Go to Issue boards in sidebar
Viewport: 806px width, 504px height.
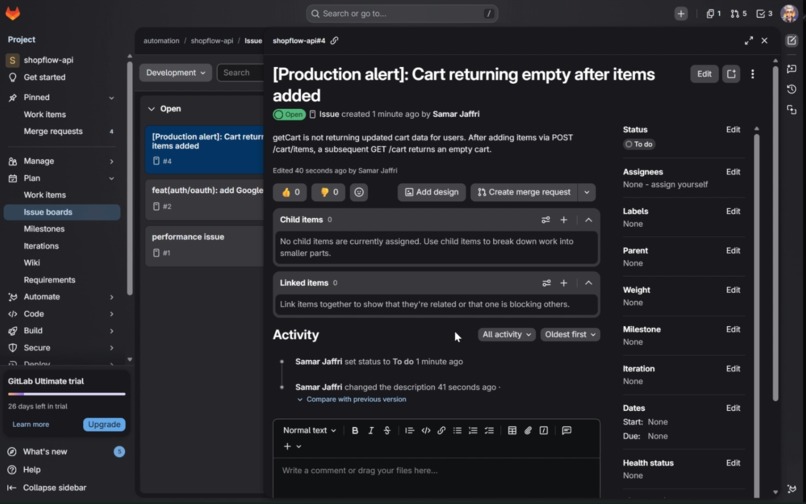(x=62, y=212)
